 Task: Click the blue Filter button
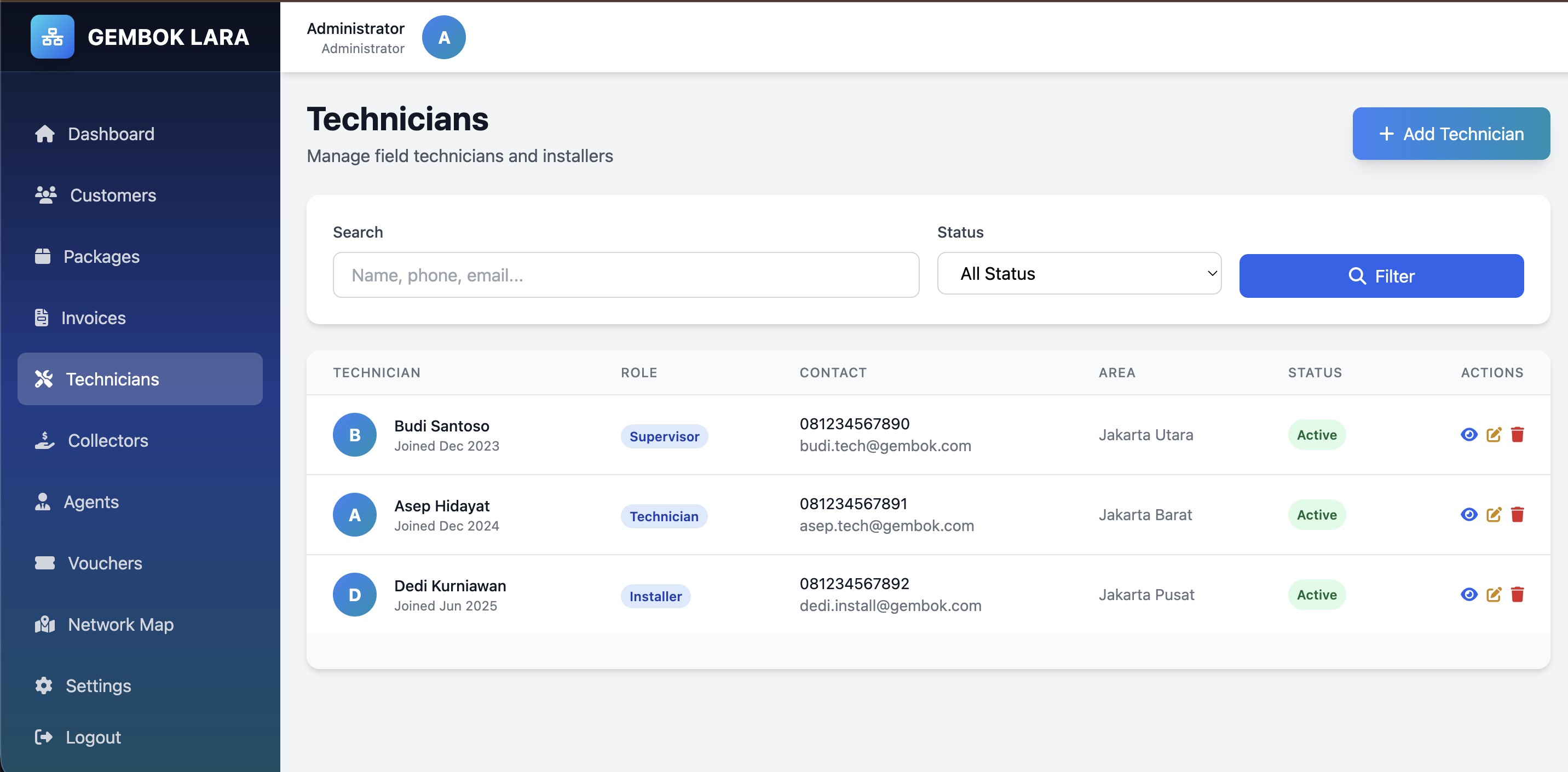pyautogui.click(x=1381, y=276)
